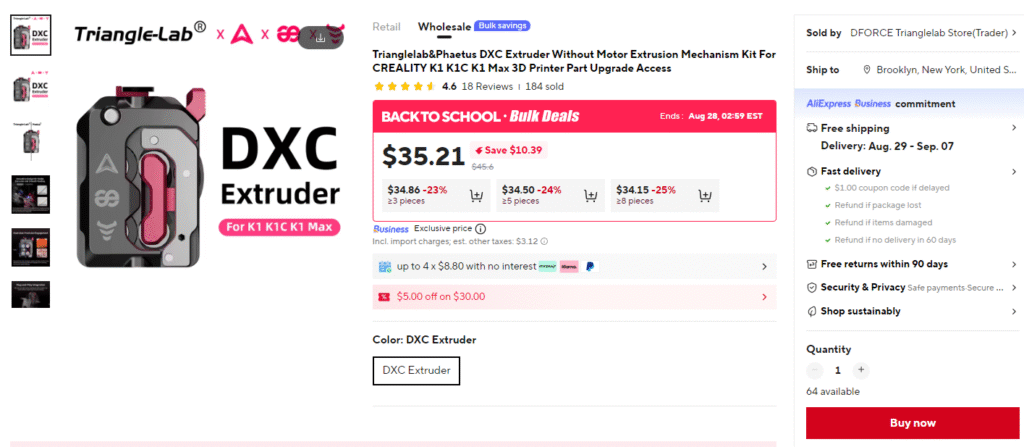
Task: Click the download image icon on product photo
Action: pyautogui.click(x=320, y=37)
